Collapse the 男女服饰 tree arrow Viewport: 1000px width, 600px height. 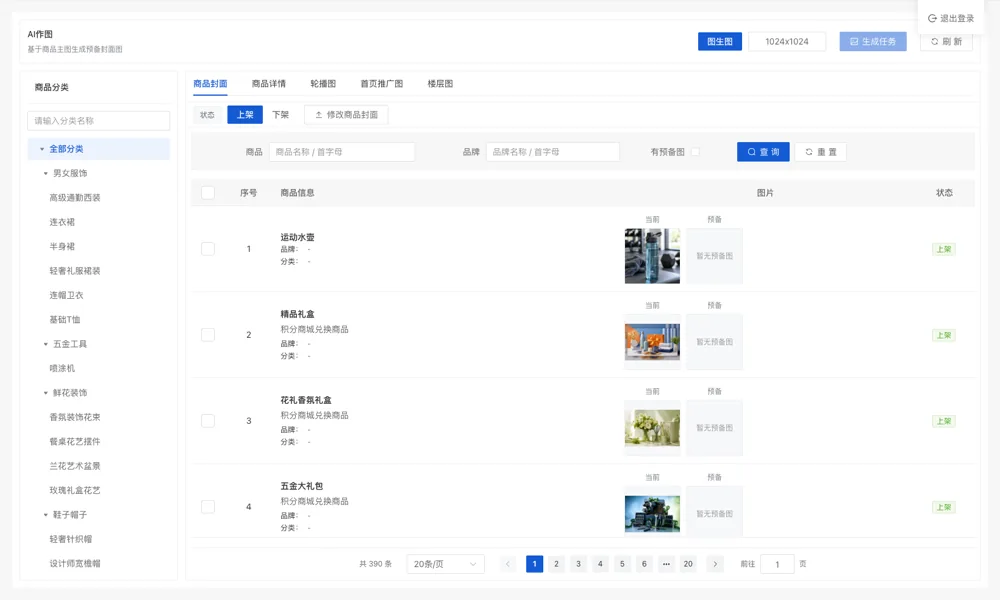(x=45, y=173)
